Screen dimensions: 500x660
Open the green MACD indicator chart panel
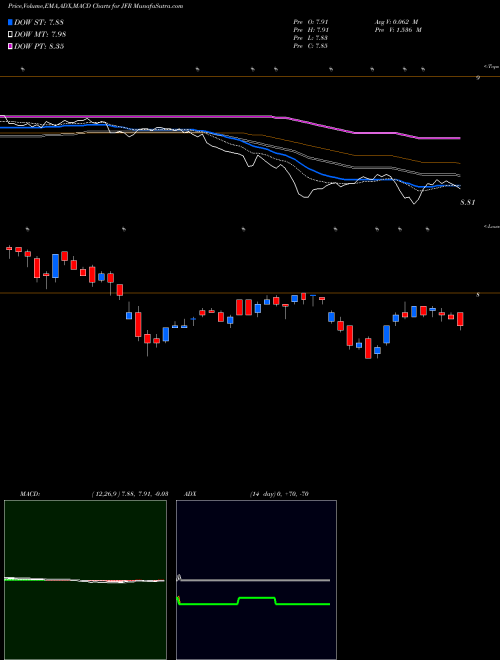[85, 580]
